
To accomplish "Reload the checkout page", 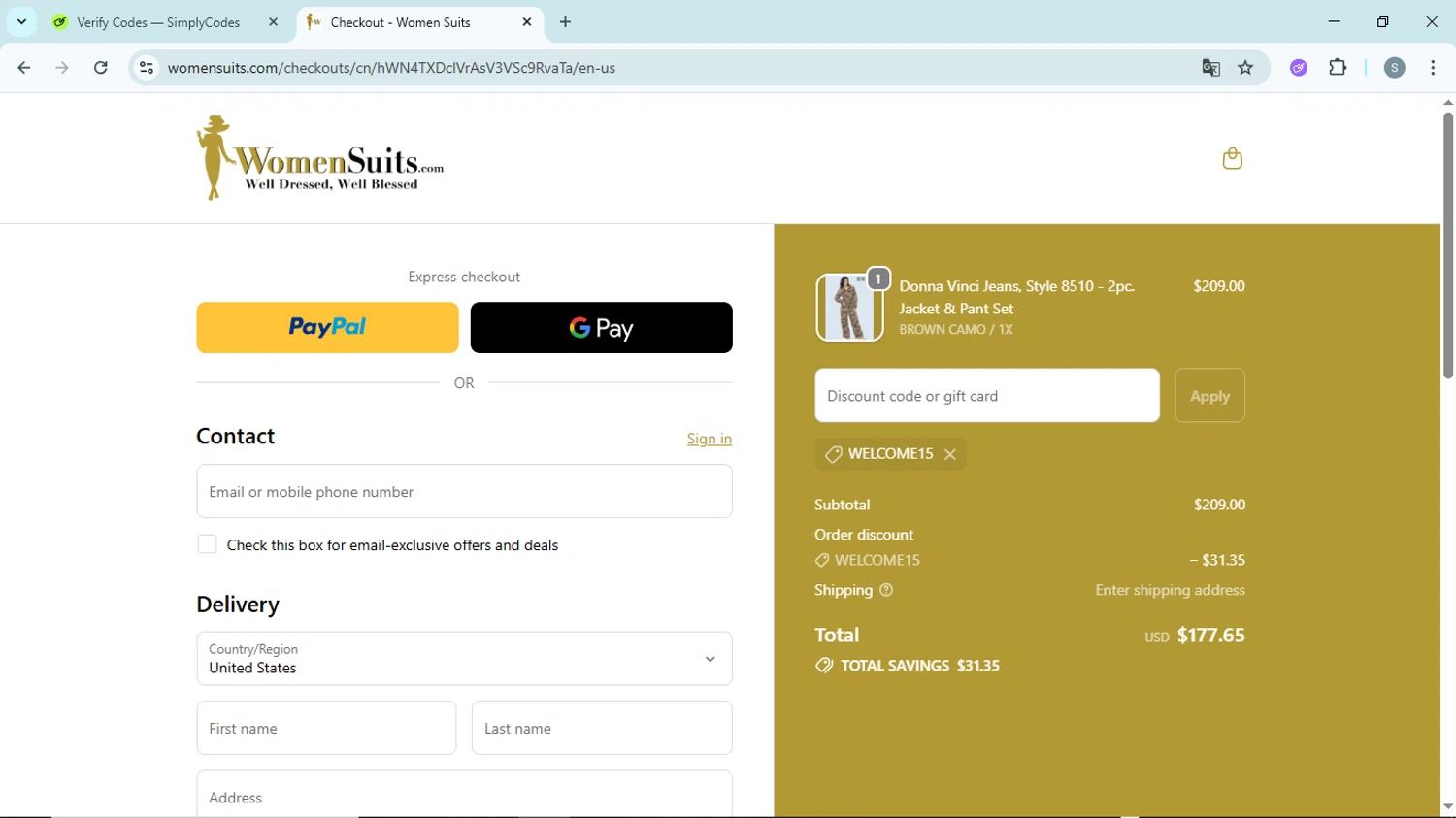I will click(101, 68).
